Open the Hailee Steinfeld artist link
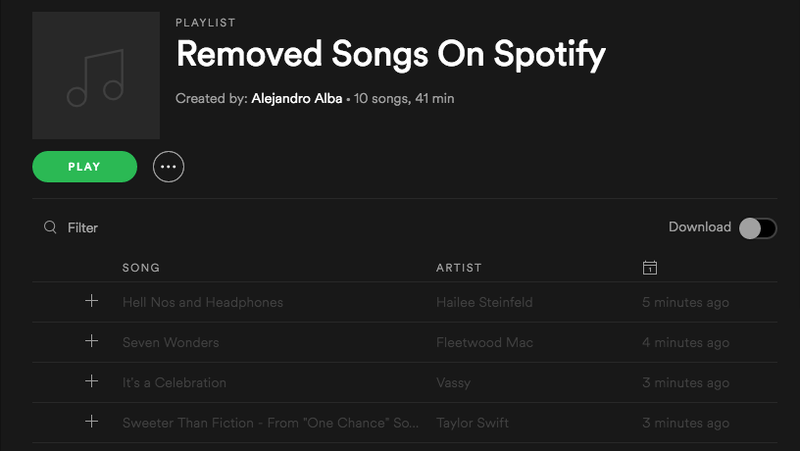 coord(484,302)
